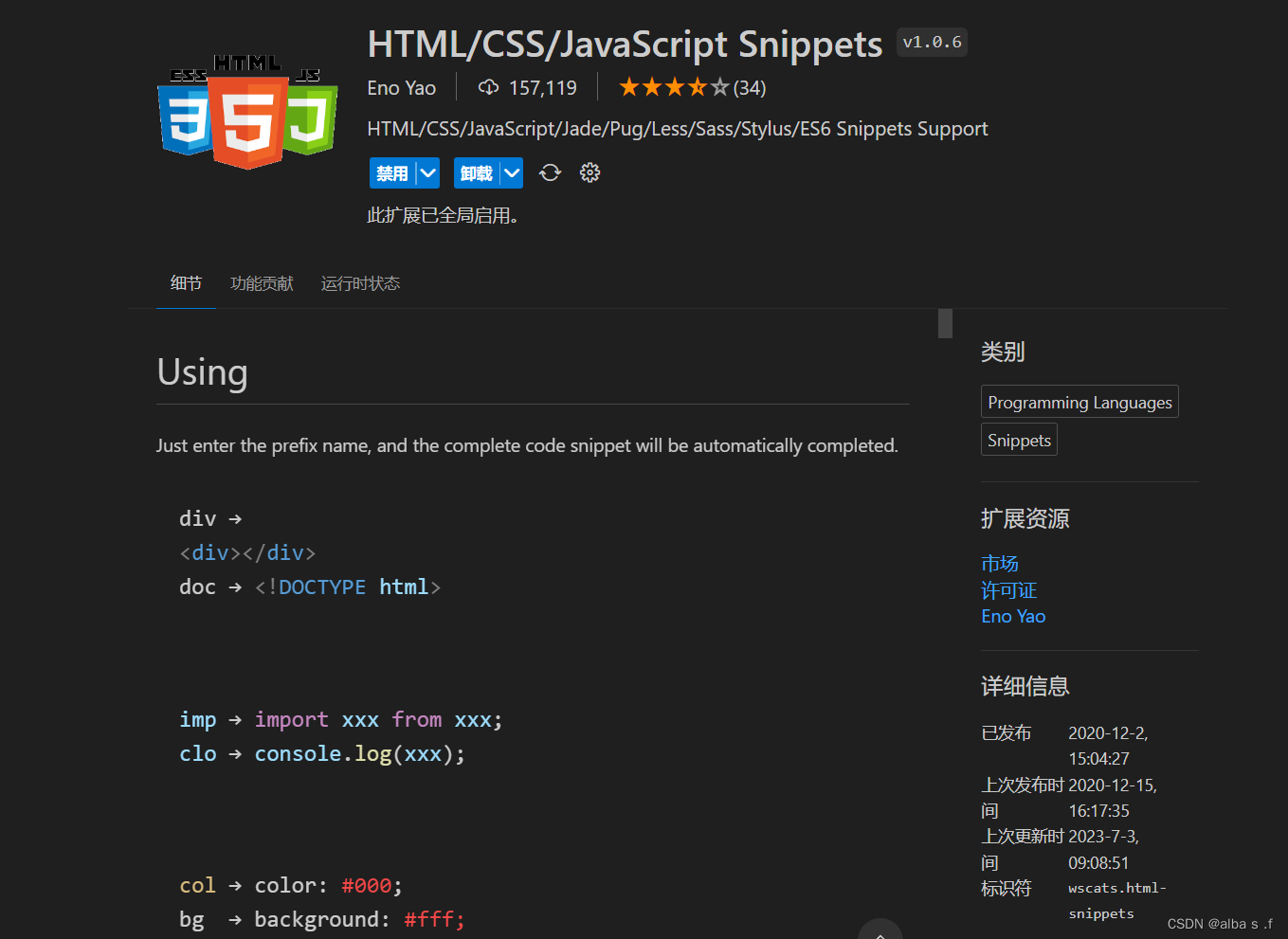Click the version label v1.0.6

[x=932, y=42]
